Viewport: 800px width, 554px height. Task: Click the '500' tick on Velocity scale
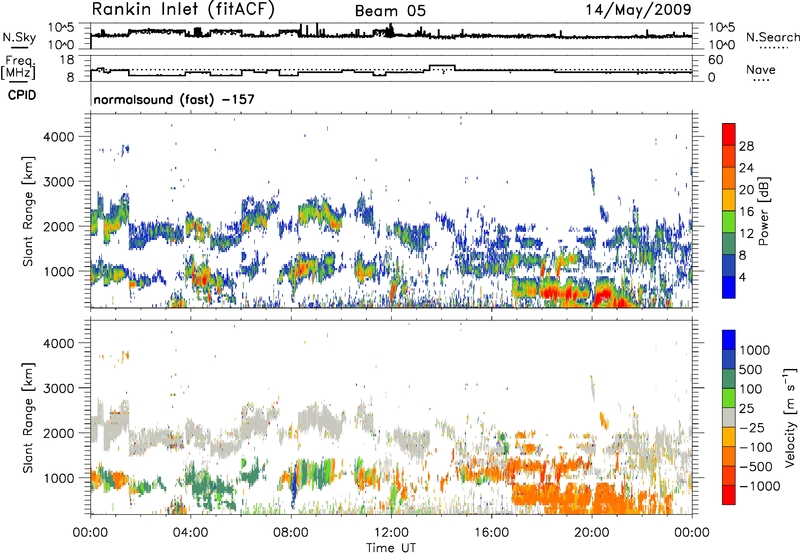pyautogui.click(x=750, y=370)
